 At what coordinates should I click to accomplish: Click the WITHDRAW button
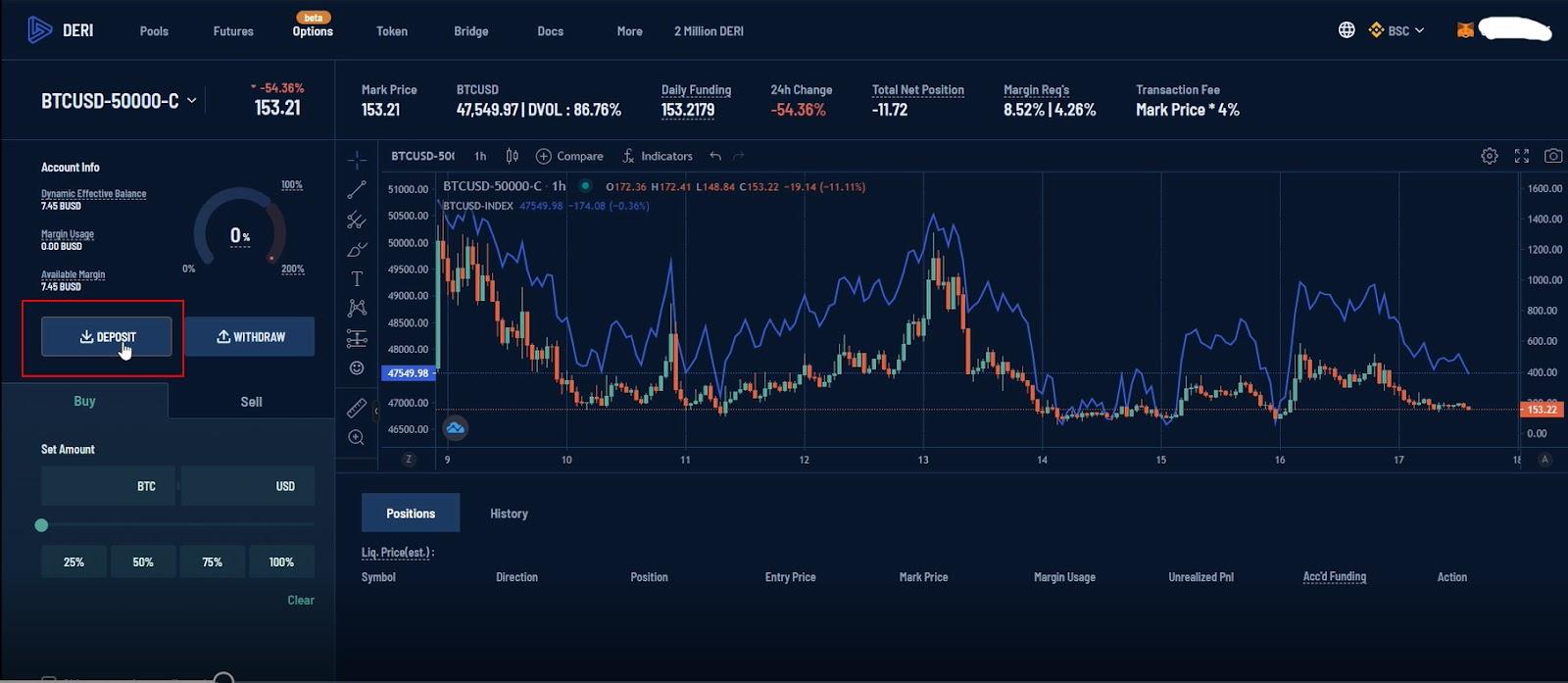250,337
